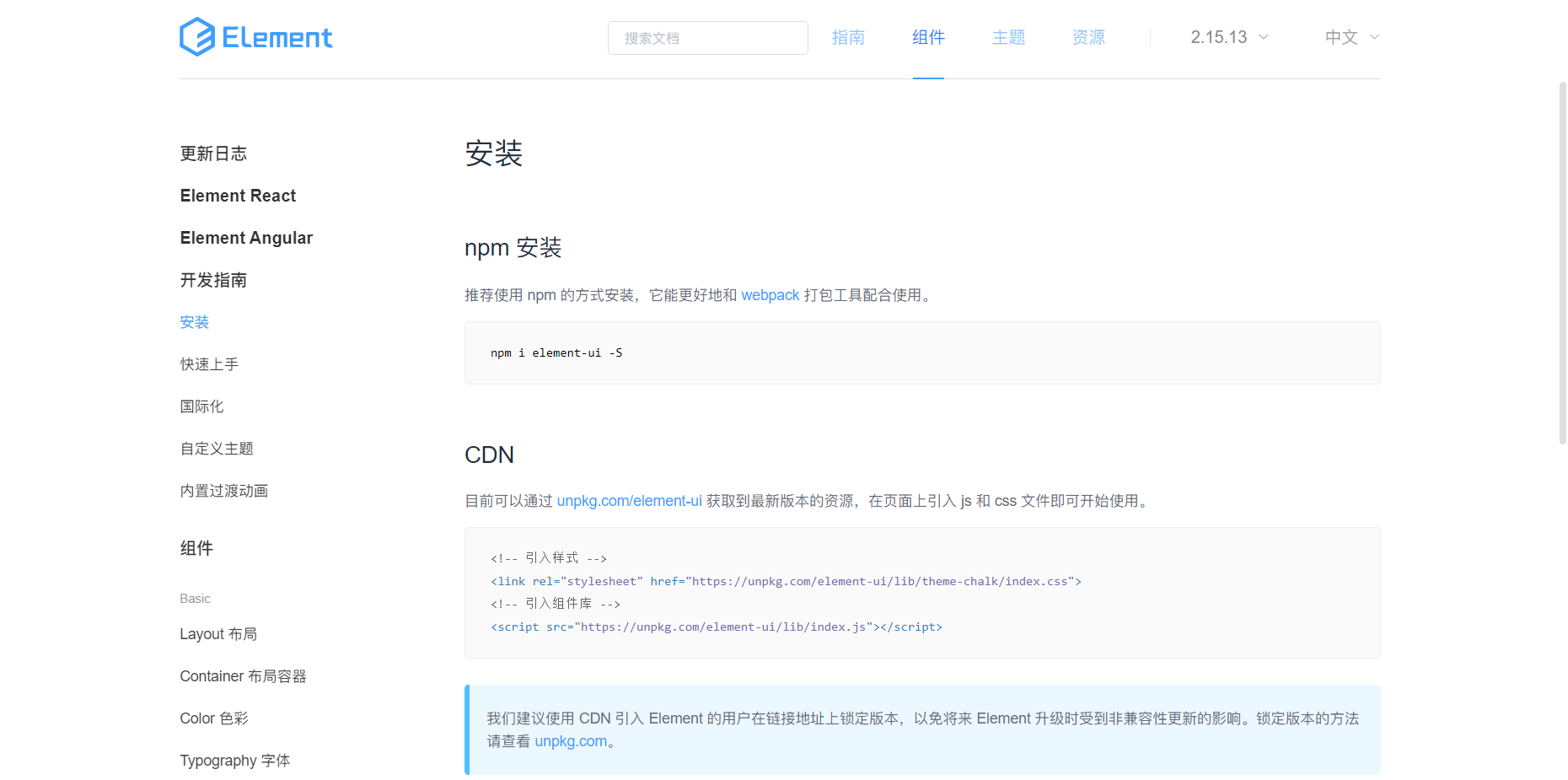Open the version dropdown showing 2.15.13
1568x780 pixels.
click(1220, 37)
